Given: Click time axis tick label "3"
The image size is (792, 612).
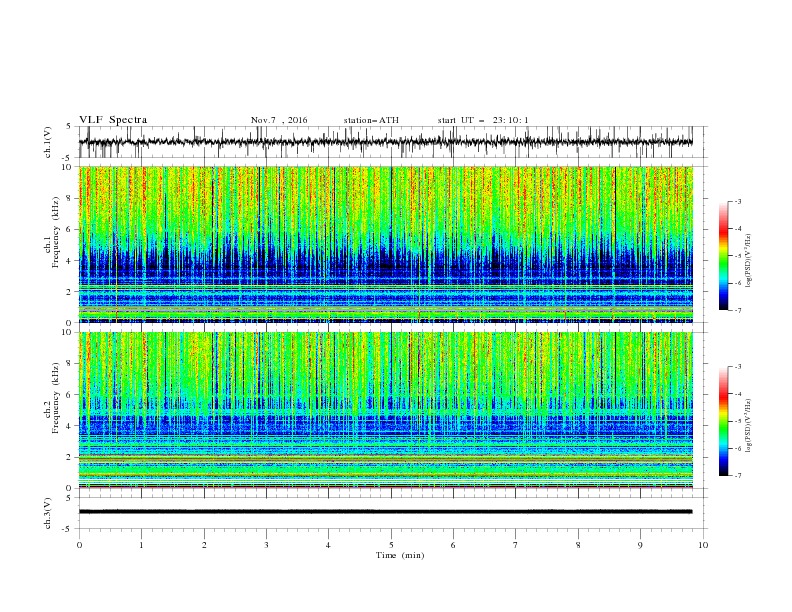Looking at the screenshot, I should tap(266, 545).
